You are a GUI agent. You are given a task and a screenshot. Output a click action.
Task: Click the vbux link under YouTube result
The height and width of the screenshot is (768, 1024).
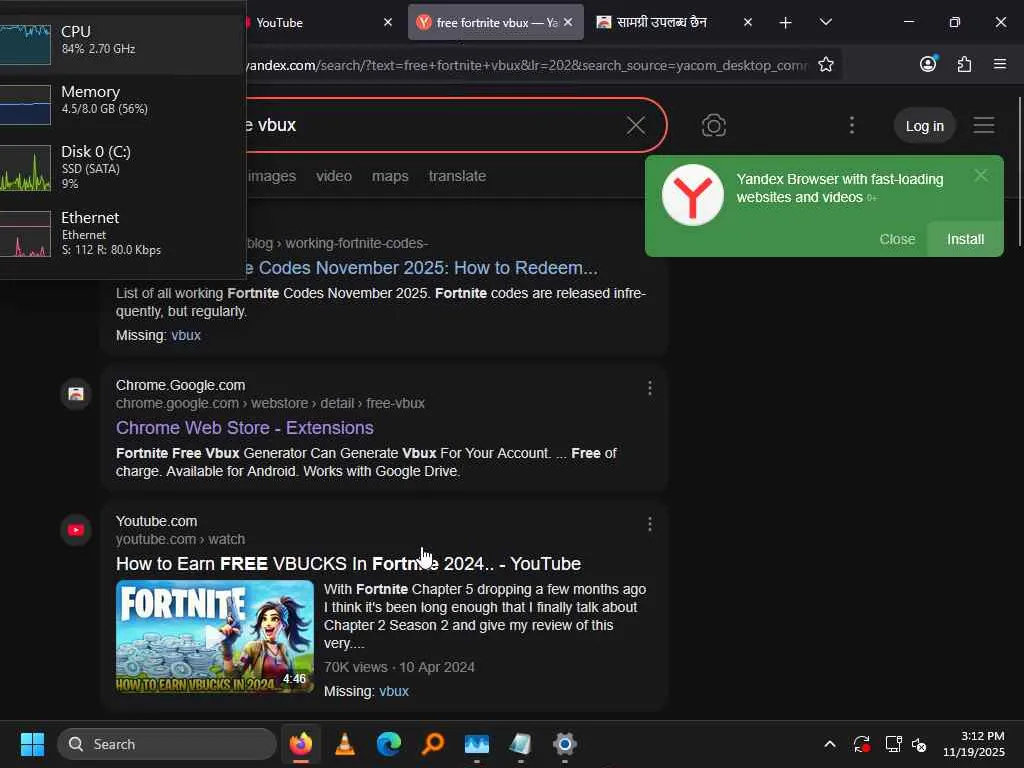coord(394,691)
